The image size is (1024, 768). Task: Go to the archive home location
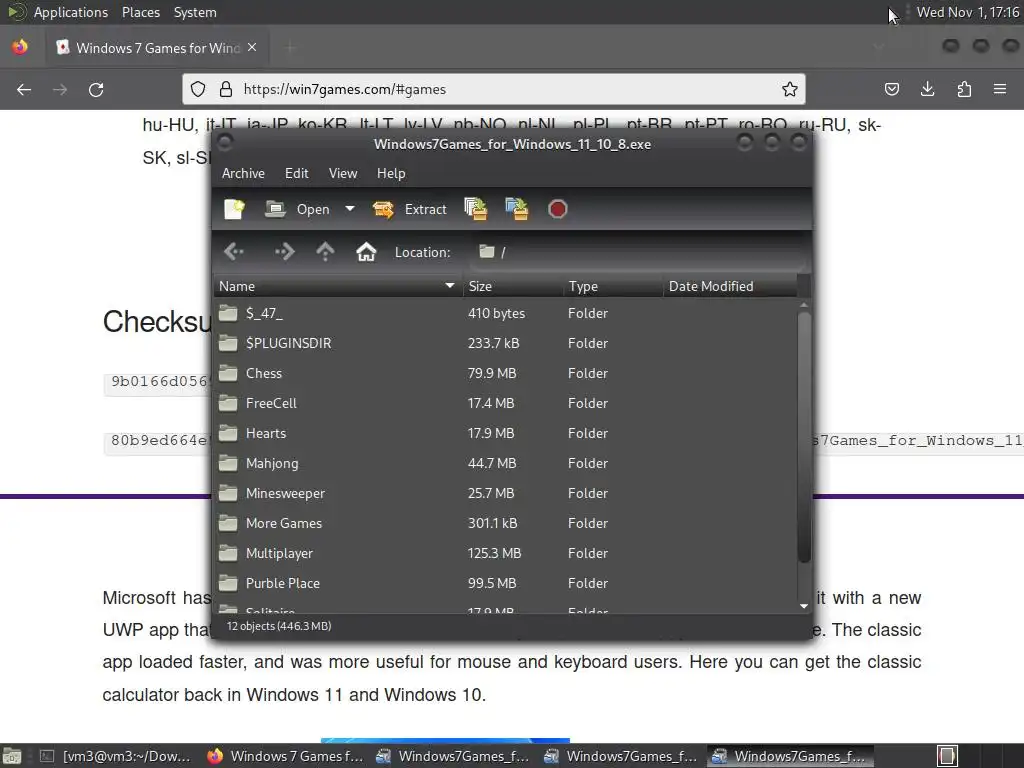tap(366, 251)
